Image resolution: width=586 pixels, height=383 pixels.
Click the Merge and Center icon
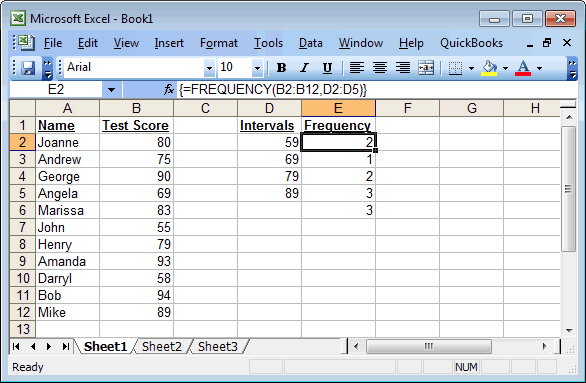[x=426, y=68]
